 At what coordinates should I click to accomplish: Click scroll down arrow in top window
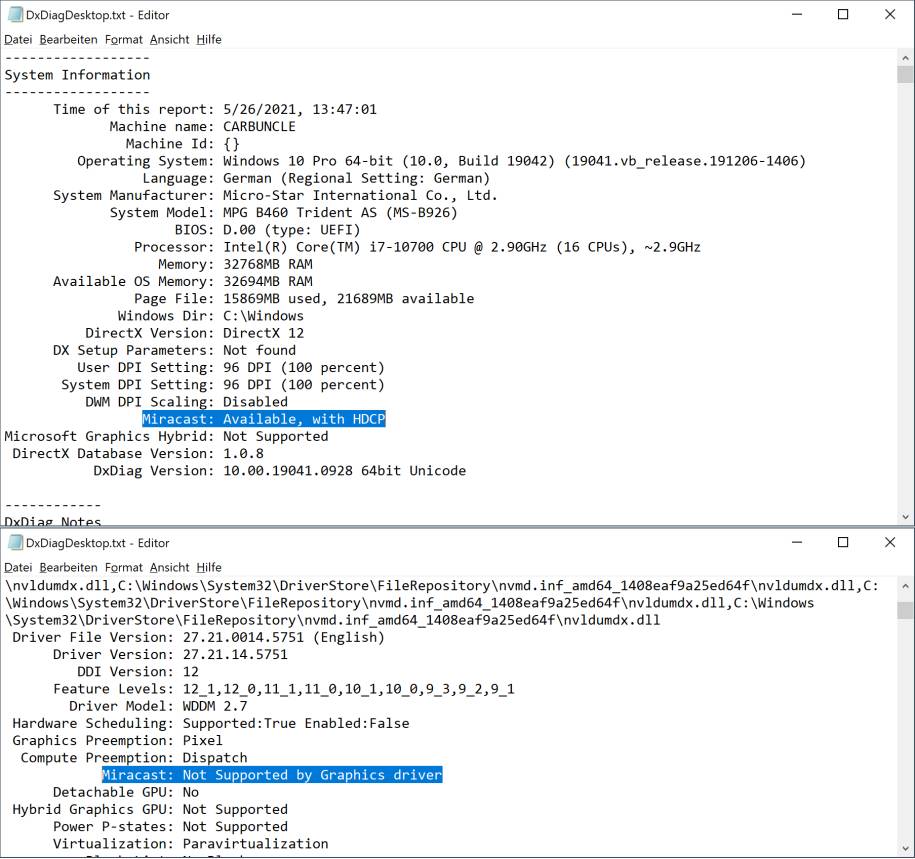tap(905, 517)
